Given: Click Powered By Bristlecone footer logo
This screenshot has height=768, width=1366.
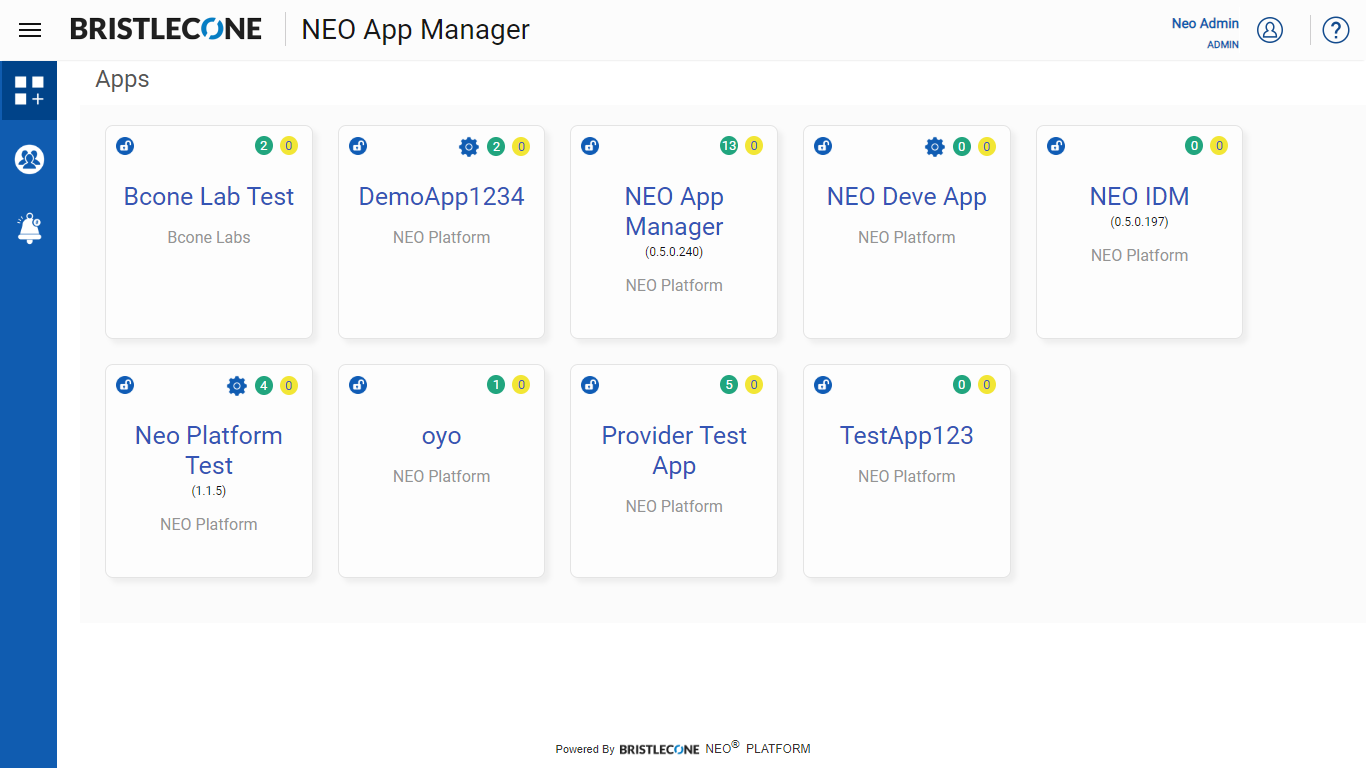Looking at the screenshot, I should 659,749.
